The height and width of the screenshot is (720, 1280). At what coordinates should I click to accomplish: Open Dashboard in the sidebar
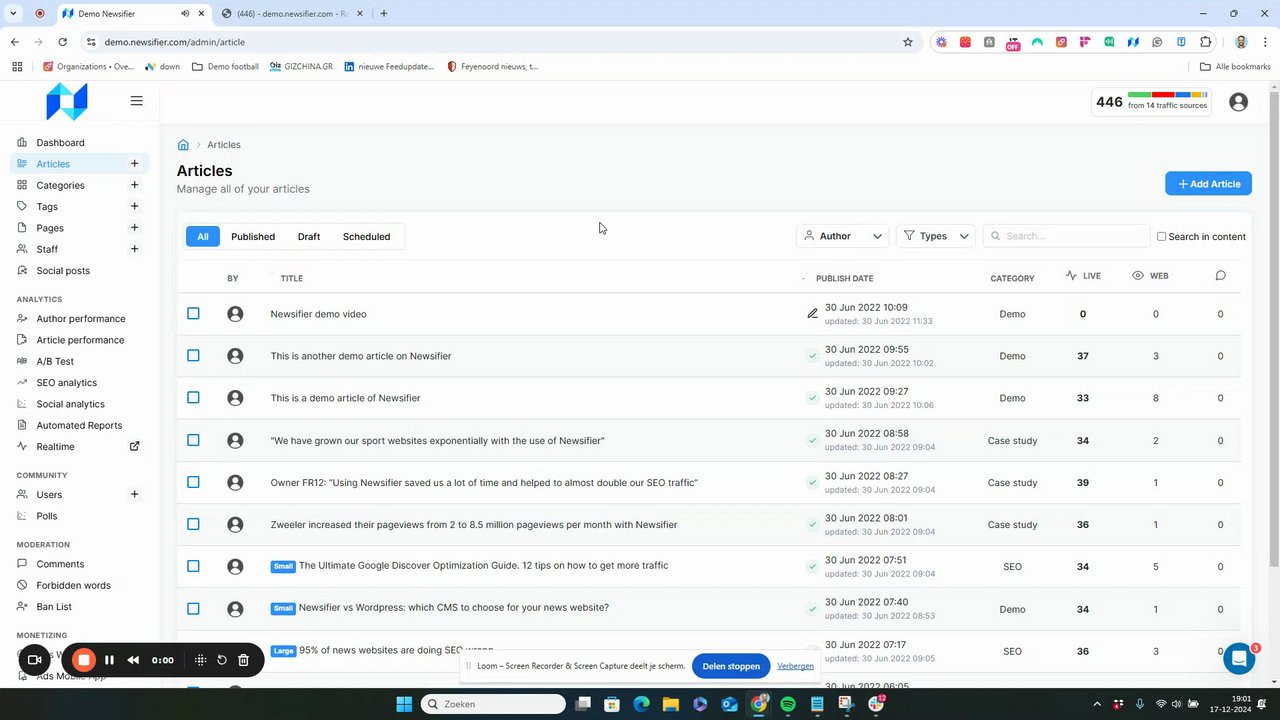pos(60,143)
